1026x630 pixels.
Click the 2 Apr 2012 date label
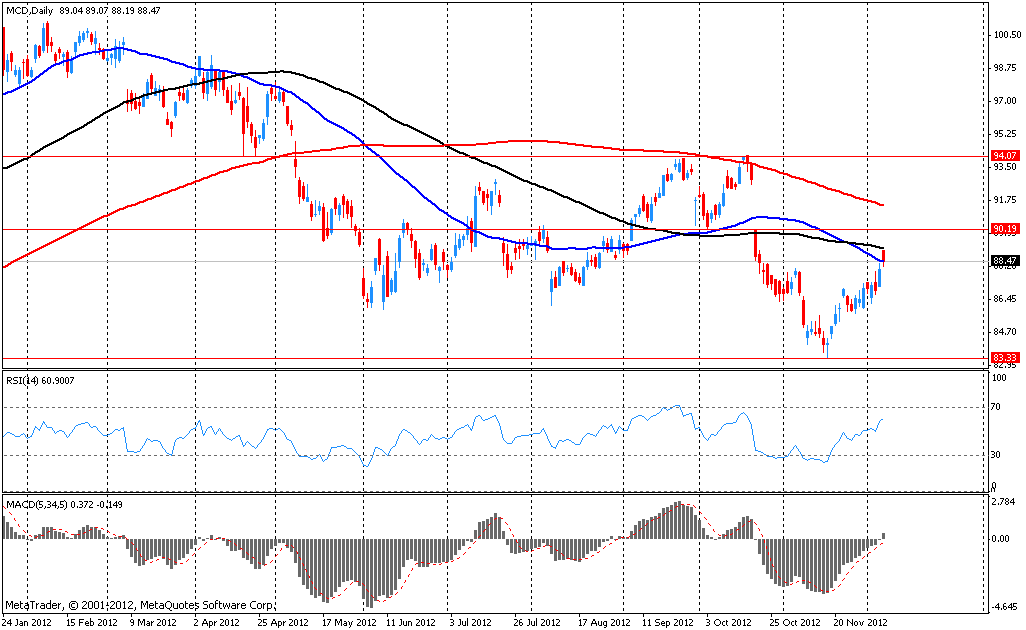click(217, 622)
